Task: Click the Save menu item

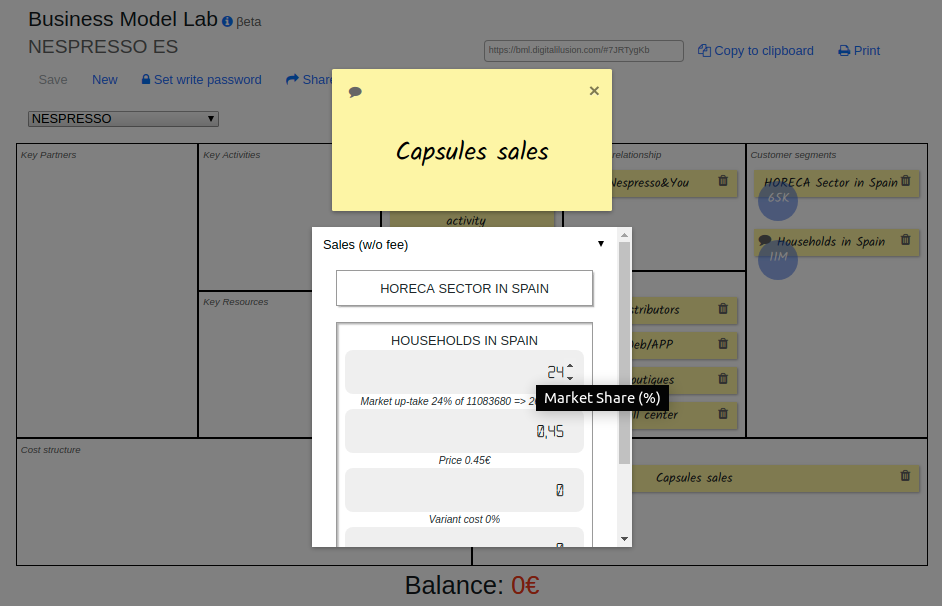Action: point(53,80)
